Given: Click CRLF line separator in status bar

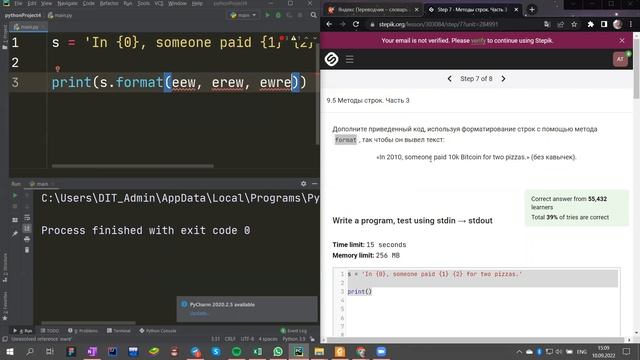Looking at the screenshot, I should coord(230,339).
